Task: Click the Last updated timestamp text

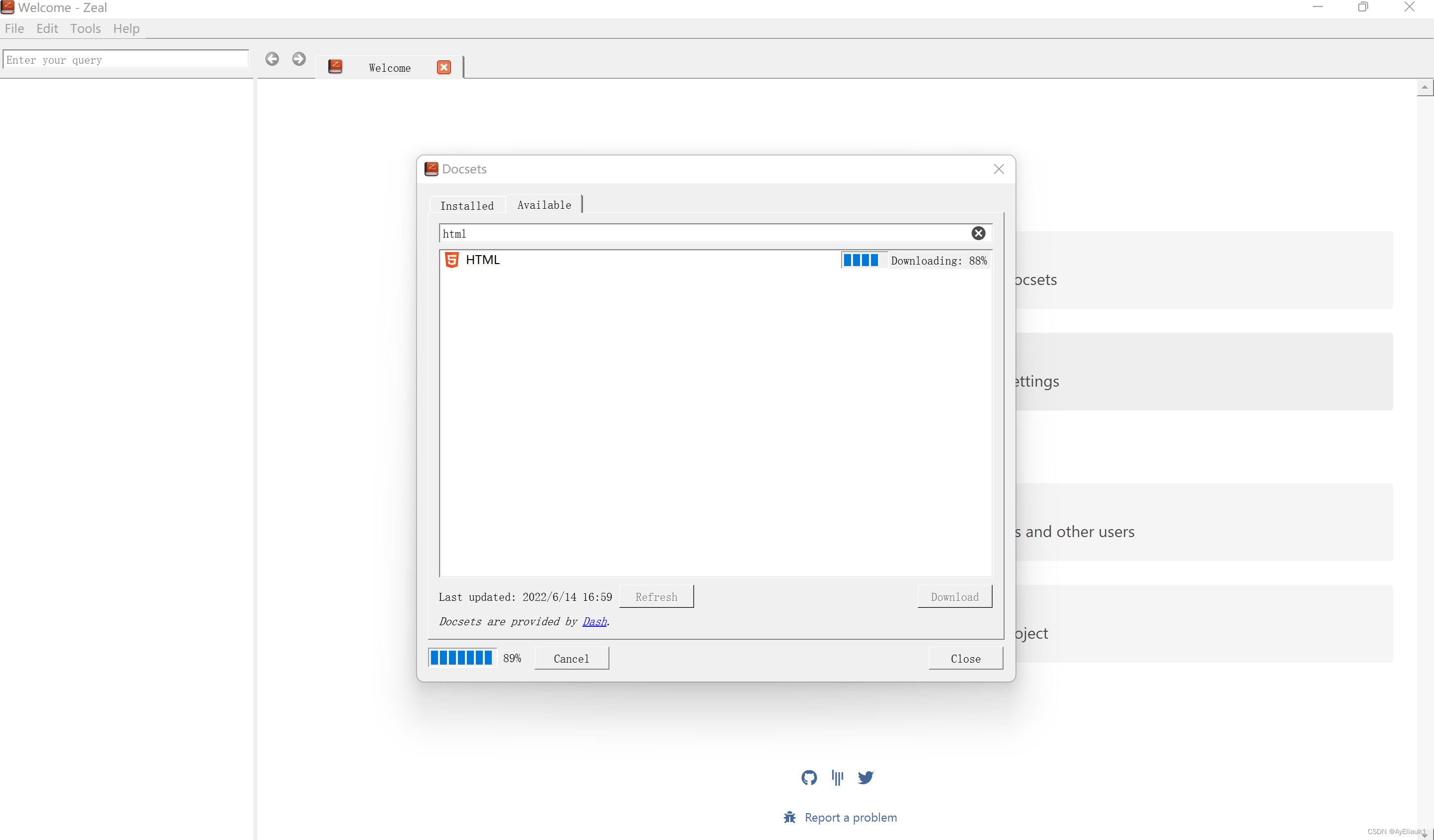Action: pos(525,596)
